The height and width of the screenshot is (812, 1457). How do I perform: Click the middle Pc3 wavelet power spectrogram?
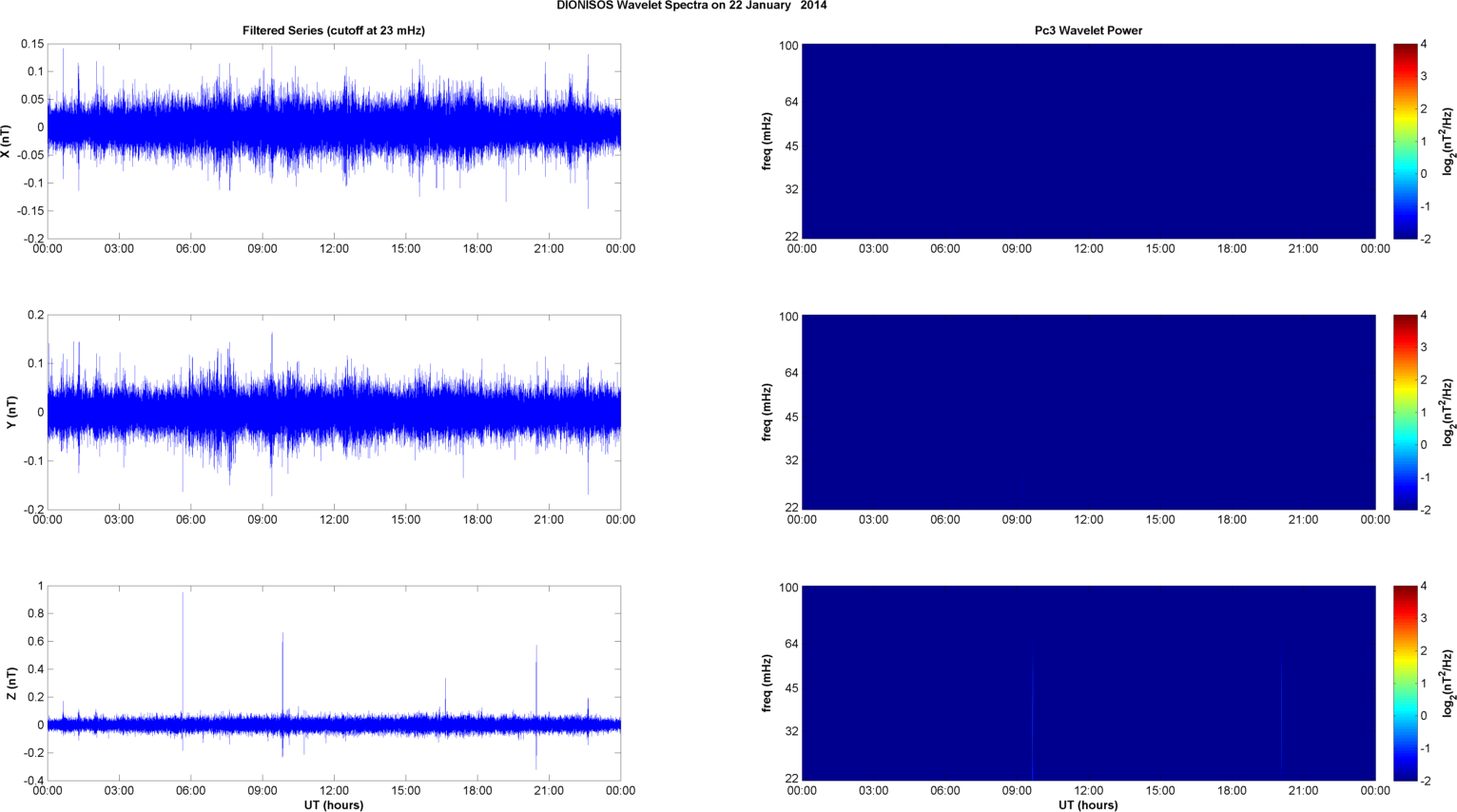pyautogui.click(x=1089, y=412)
